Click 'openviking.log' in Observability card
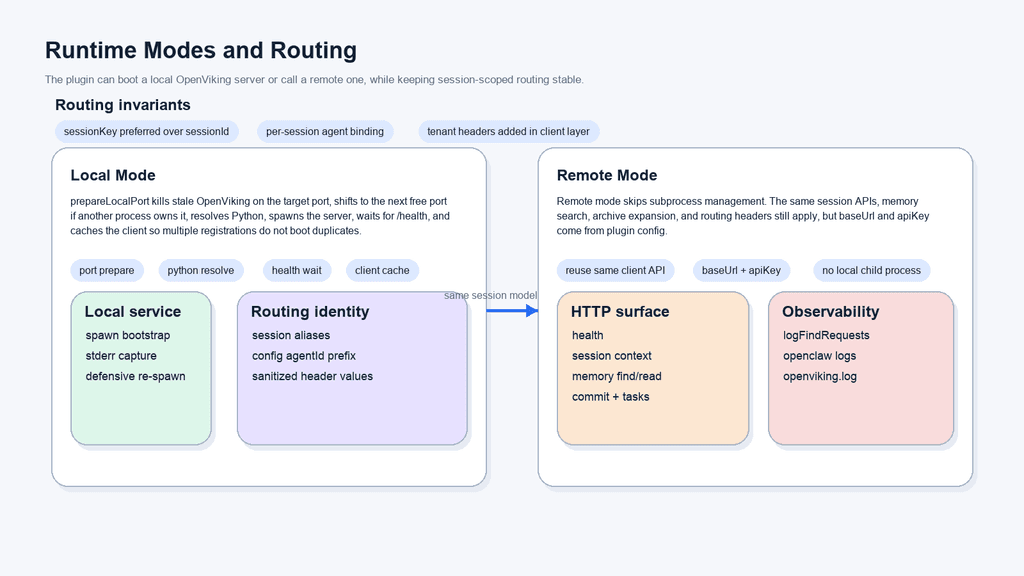The image size is (1024, 576). [x=820, y=376]
